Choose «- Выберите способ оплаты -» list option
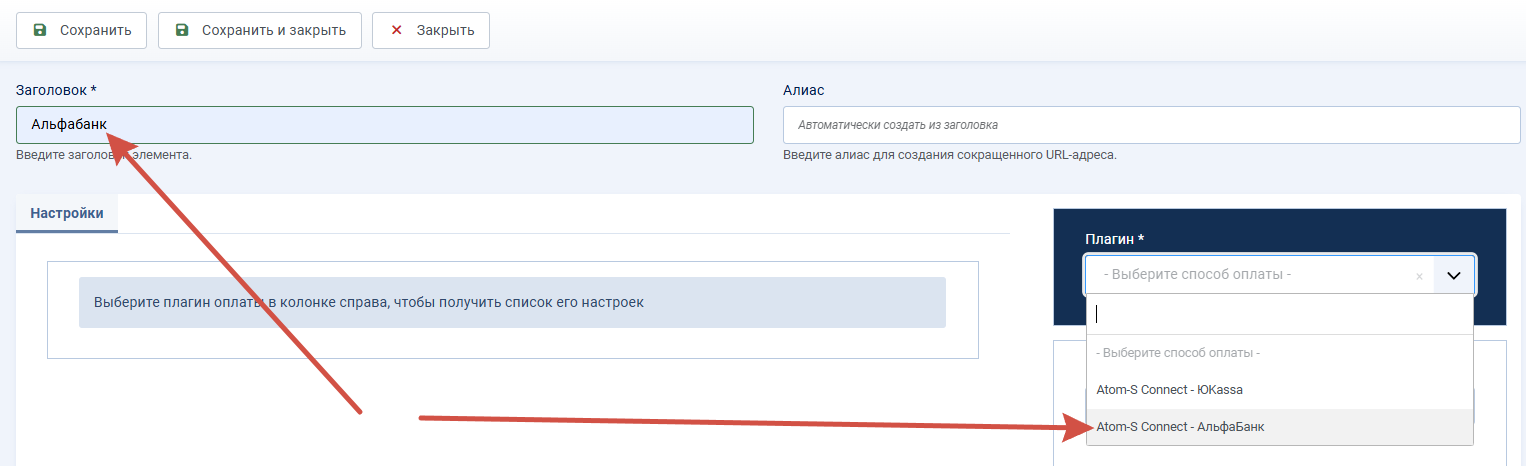Screen dimensions: 1526x466 pyautogui.click(x=1279, y=353)
